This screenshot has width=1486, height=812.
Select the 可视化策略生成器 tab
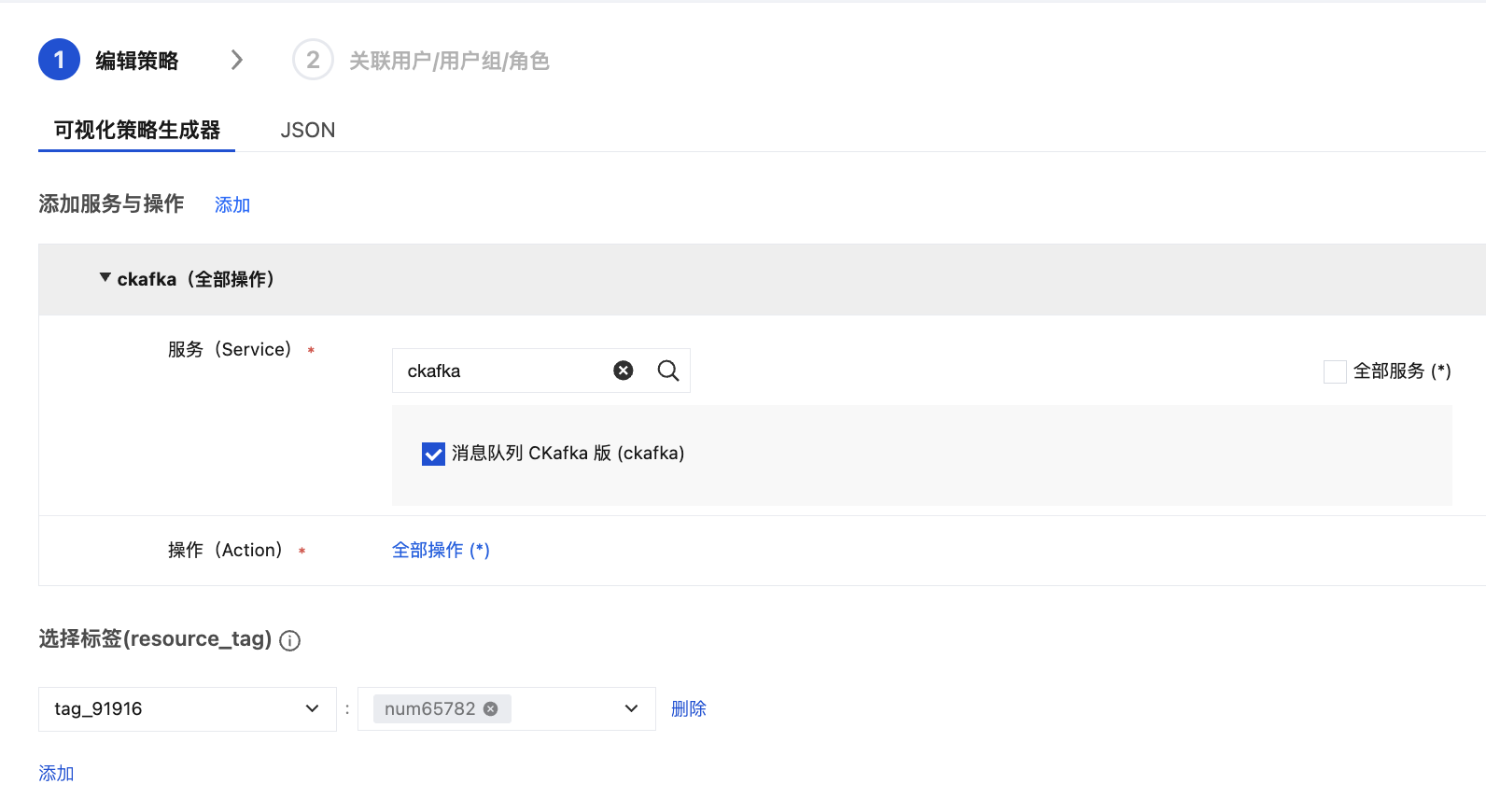[136, 130]
